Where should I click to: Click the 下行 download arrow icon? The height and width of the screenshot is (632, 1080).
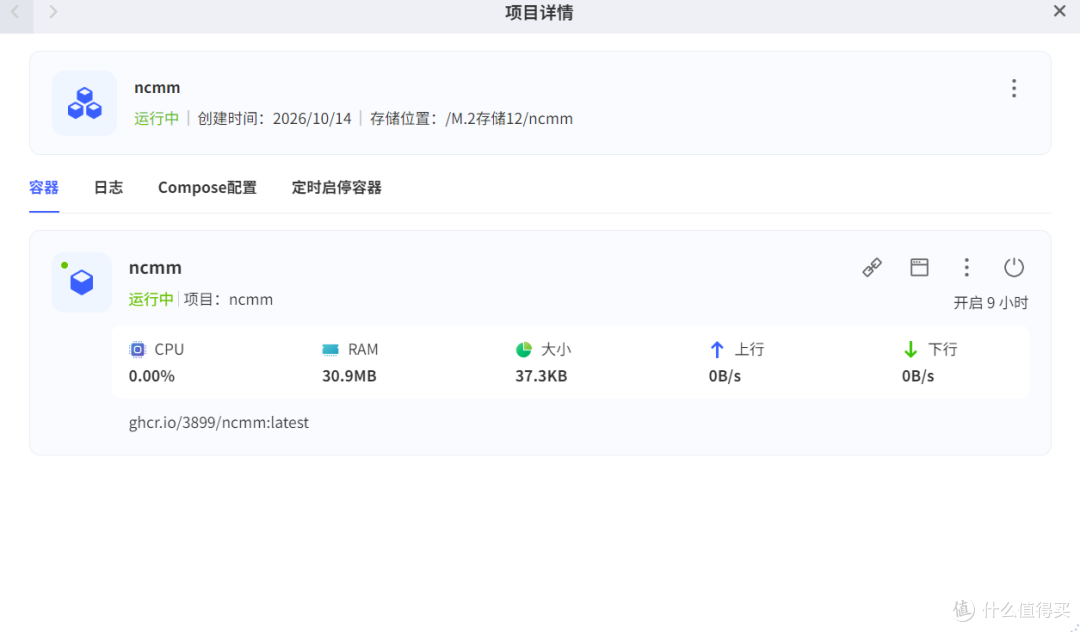(911, 350)
